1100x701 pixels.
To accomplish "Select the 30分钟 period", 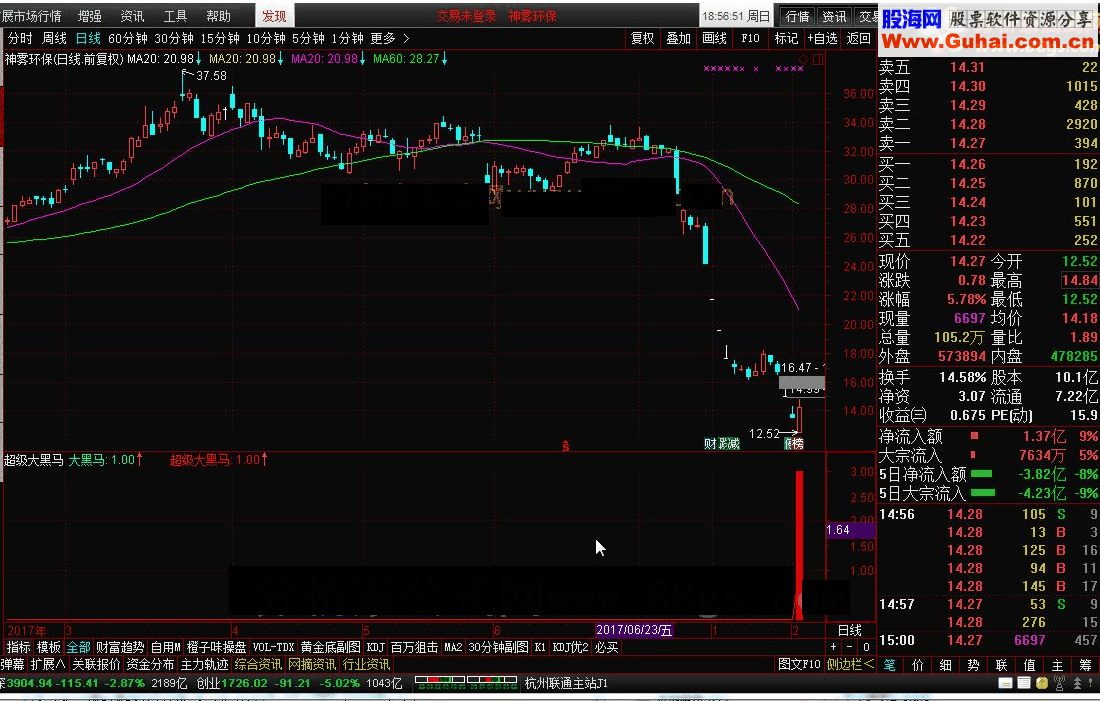I will click(x=174, y=39).
